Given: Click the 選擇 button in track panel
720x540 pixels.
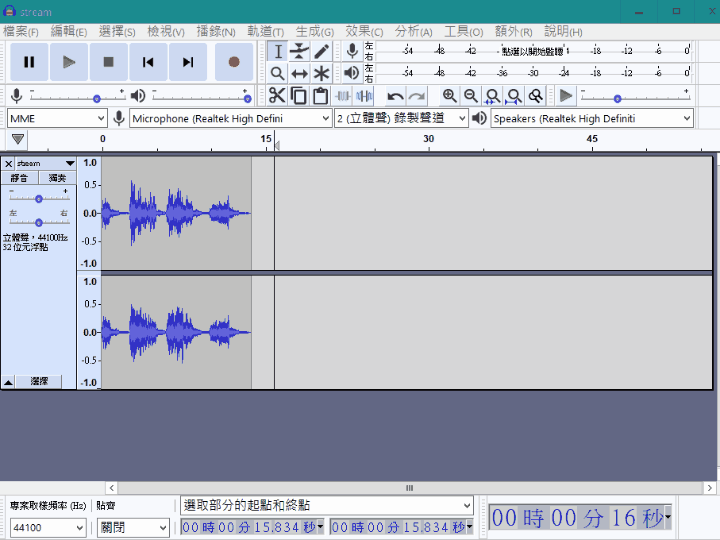Looking at the screenshot, I should pos(39,382).
